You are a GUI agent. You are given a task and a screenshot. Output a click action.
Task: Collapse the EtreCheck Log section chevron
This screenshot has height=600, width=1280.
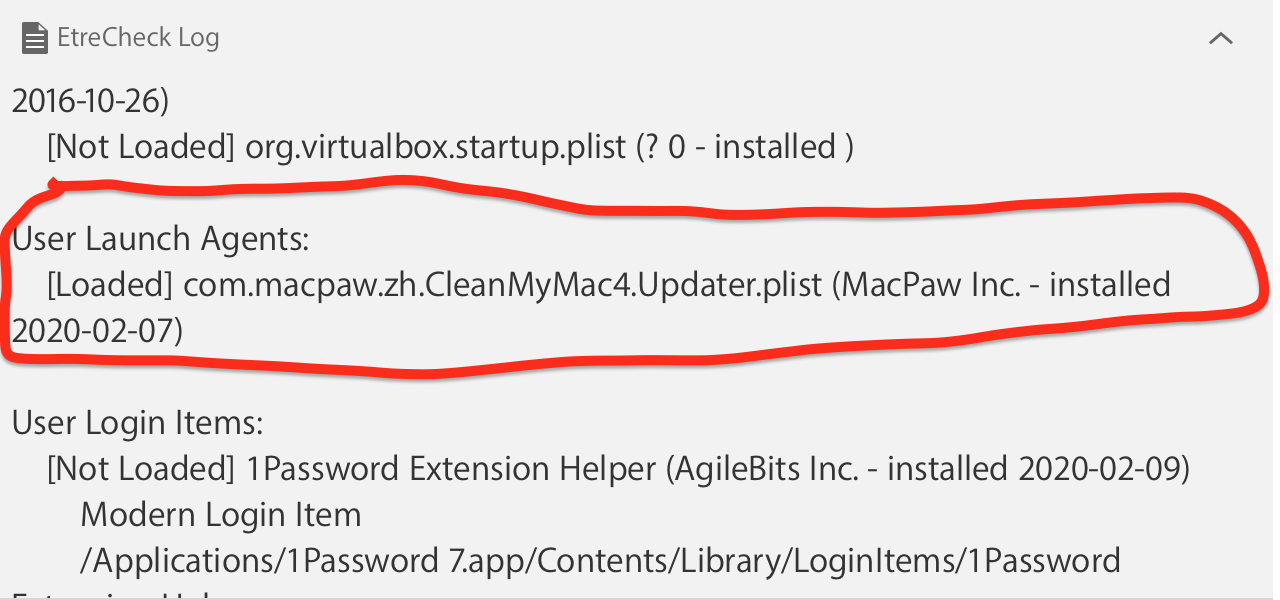(x=1220, y=39)
